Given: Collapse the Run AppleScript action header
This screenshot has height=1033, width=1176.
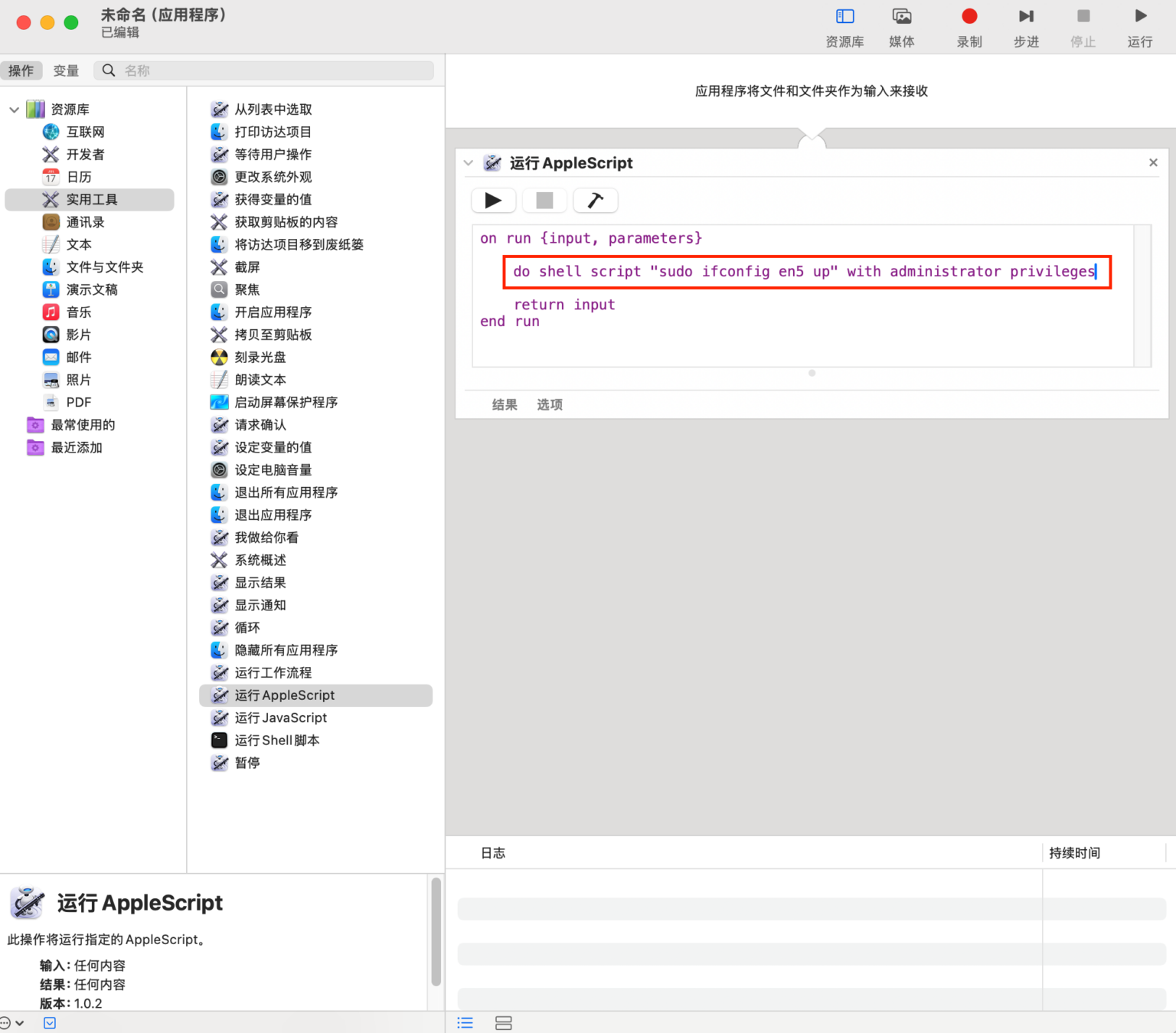Looking at the screenshot, I should (468, 162).
